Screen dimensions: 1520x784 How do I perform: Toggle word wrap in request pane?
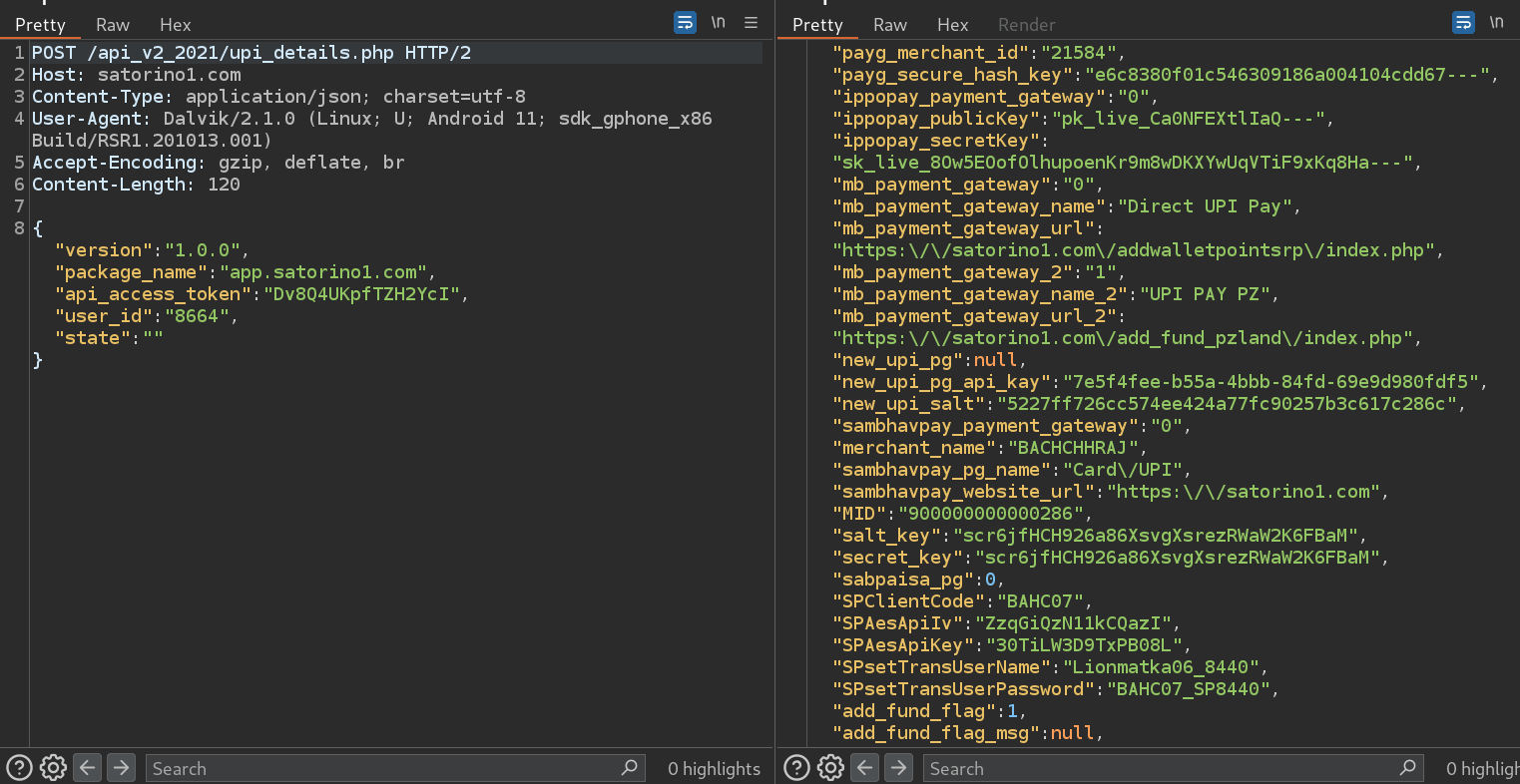coord(685,23)
